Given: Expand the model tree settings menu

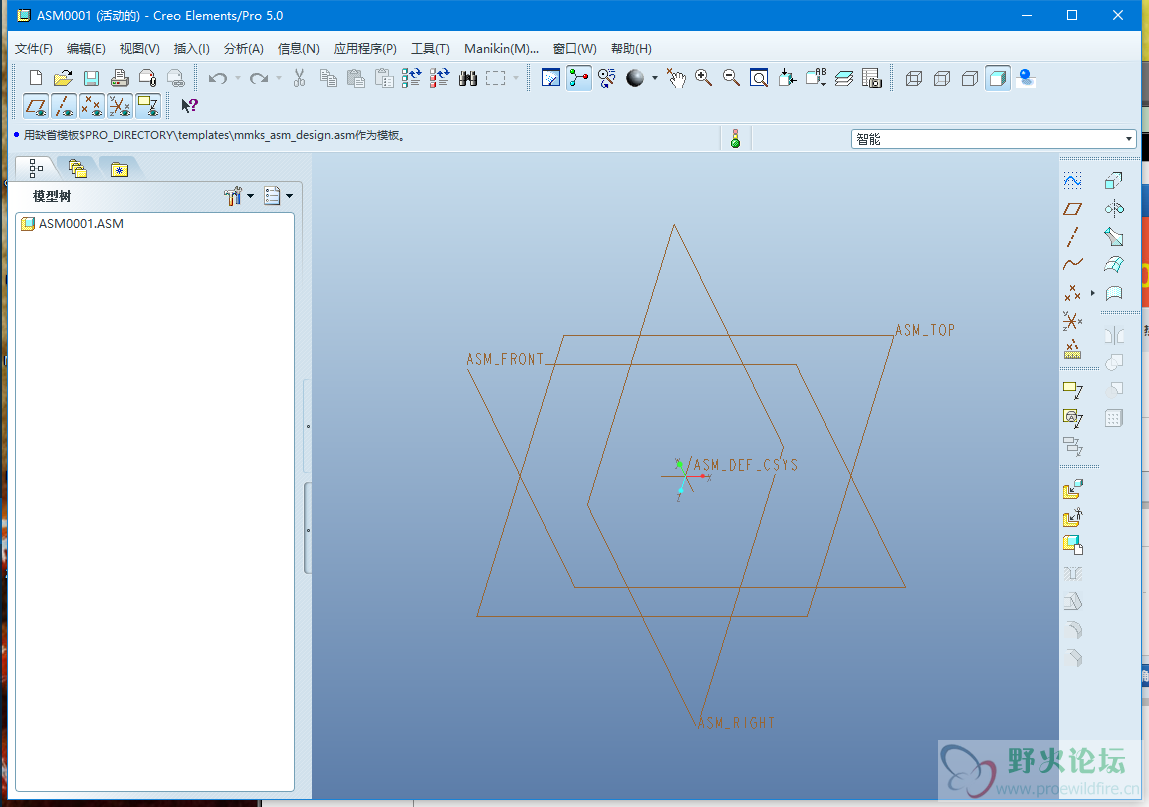Looking at the screenshot, I should click(x=238, y=196).
